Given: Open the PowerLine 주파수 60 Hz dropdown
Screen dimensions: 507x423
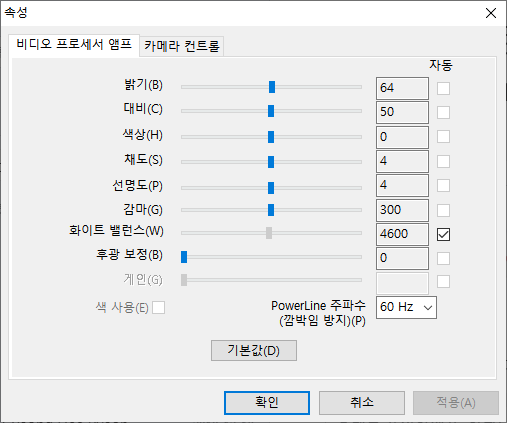Looking at the screenshot, I should click(406, 307).
